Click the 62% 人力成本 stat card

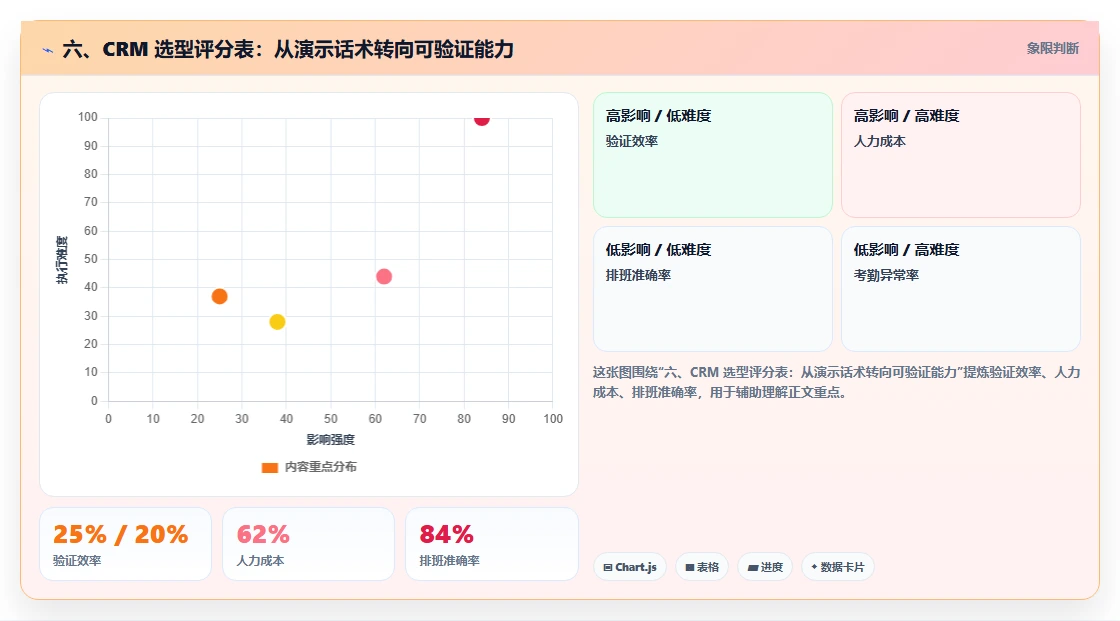[309, 544]
